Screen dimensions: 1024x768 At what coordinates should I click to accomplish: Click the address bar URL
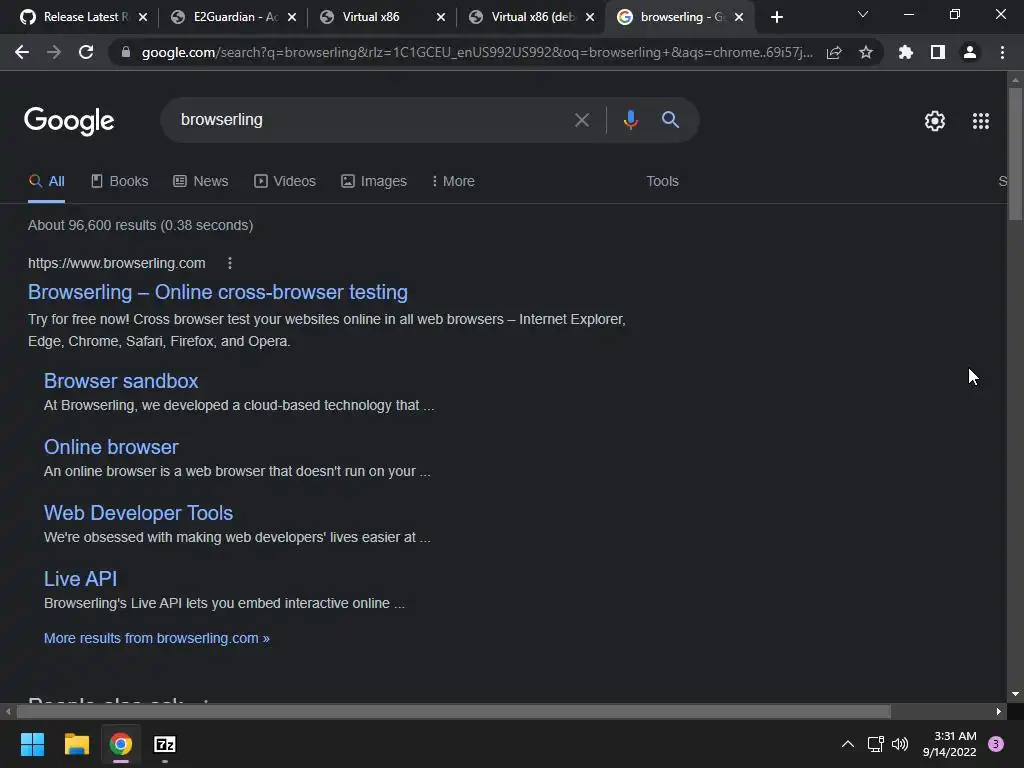477,52
